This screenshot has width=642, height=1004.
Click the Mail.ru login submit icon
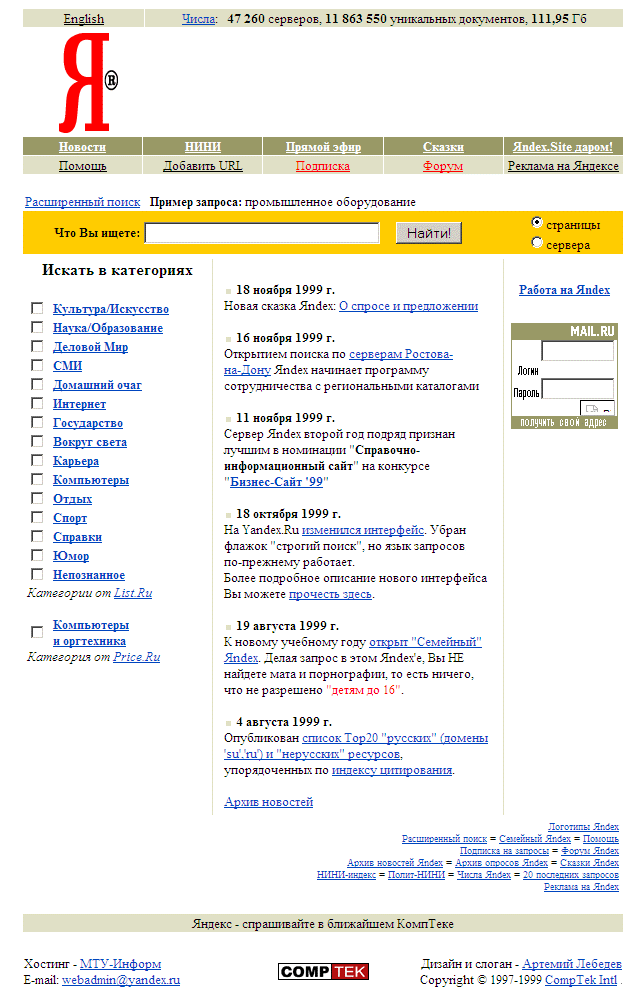[x=597, y=409]
